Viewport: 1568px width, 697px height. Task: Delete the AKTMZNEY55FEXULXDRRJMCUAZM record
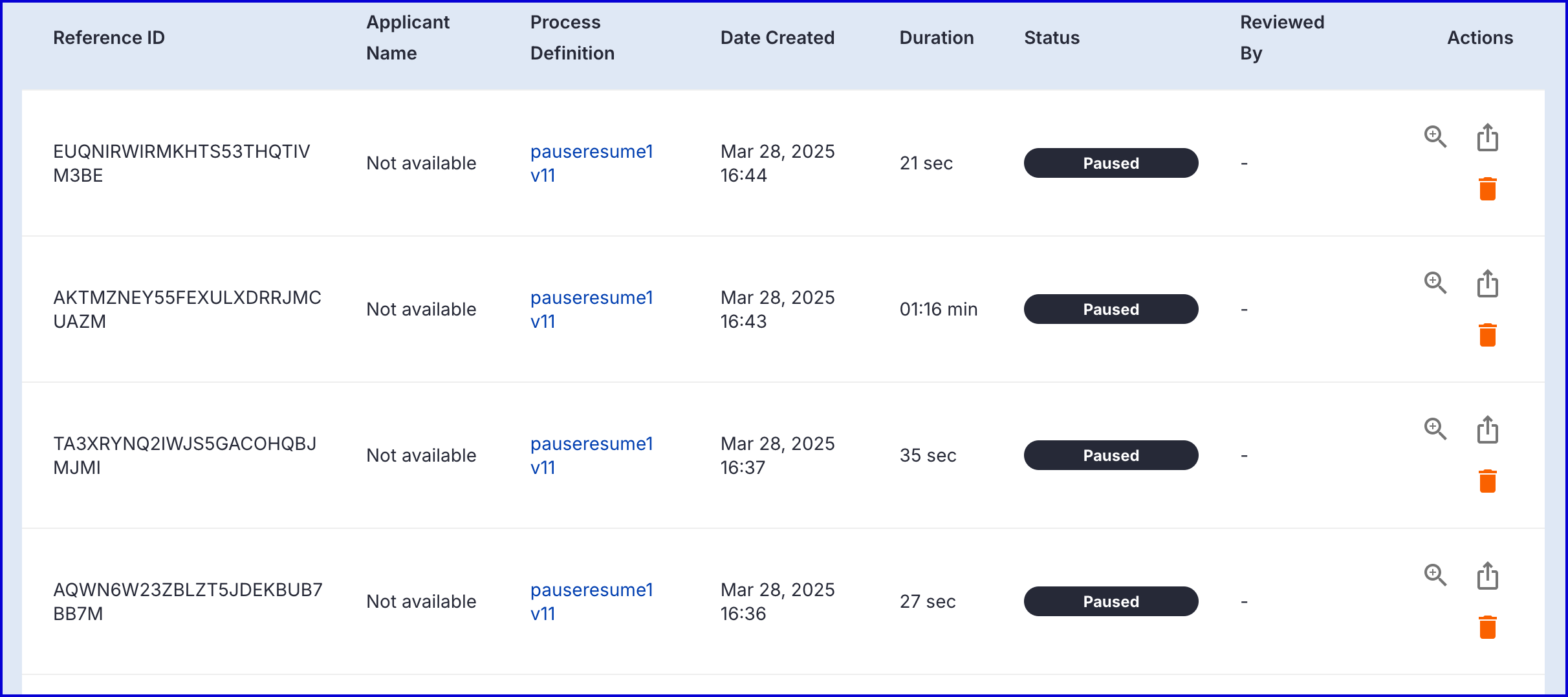click(x=1487, y=335)
